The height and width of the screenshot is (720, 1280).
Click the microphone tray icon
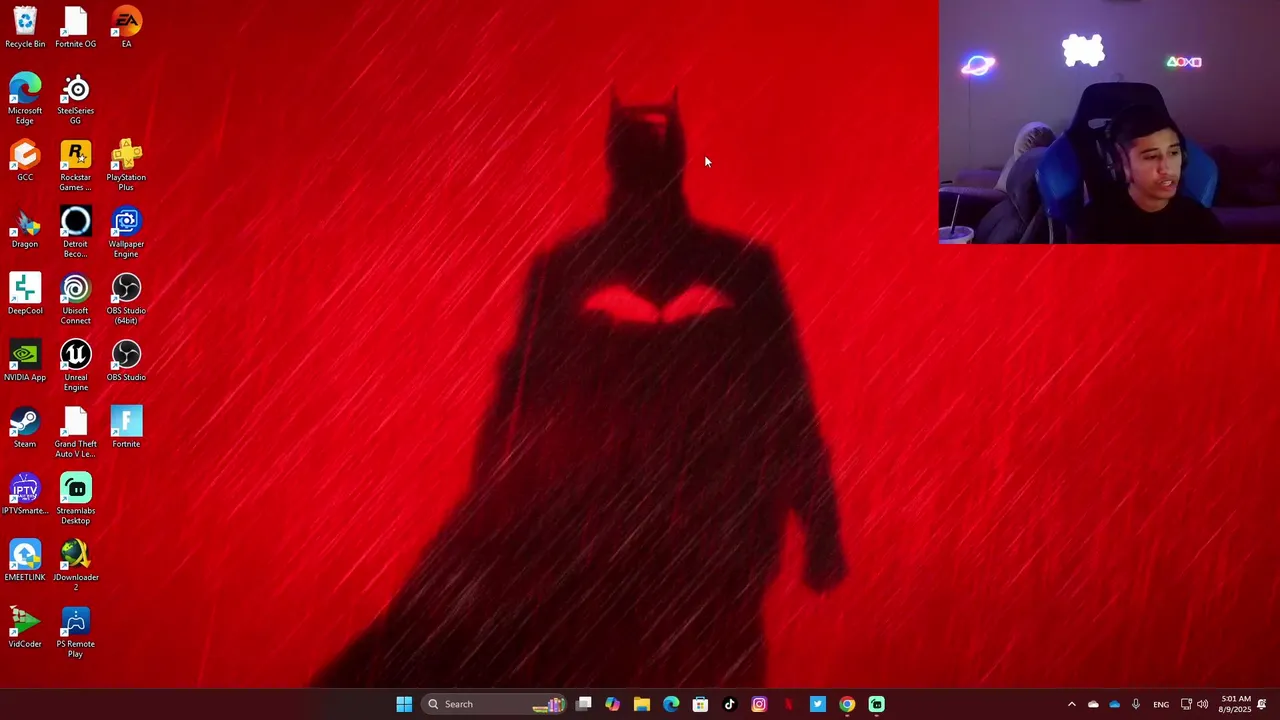pos(1136,704)
